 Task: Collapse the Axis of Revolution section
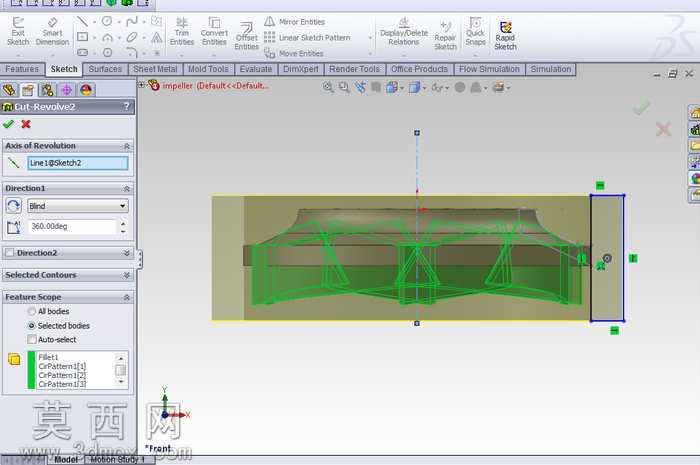[127, 146]
